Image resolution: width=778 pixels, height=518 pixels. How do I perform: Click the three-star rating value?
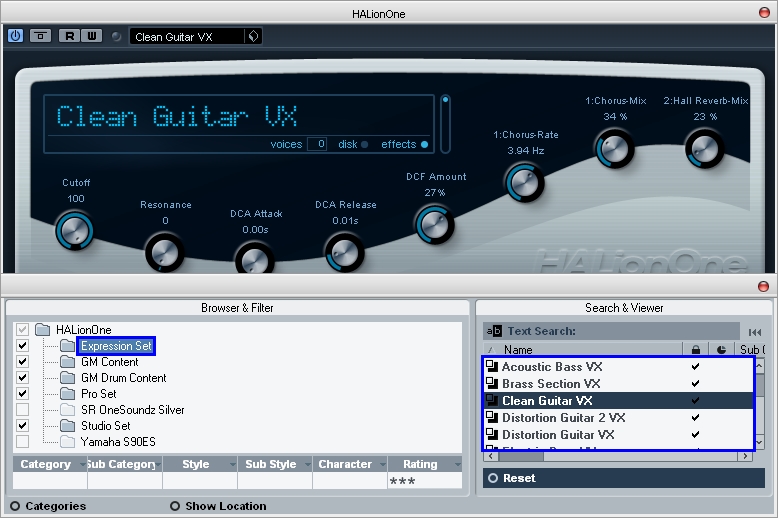[x=402, y=481]
